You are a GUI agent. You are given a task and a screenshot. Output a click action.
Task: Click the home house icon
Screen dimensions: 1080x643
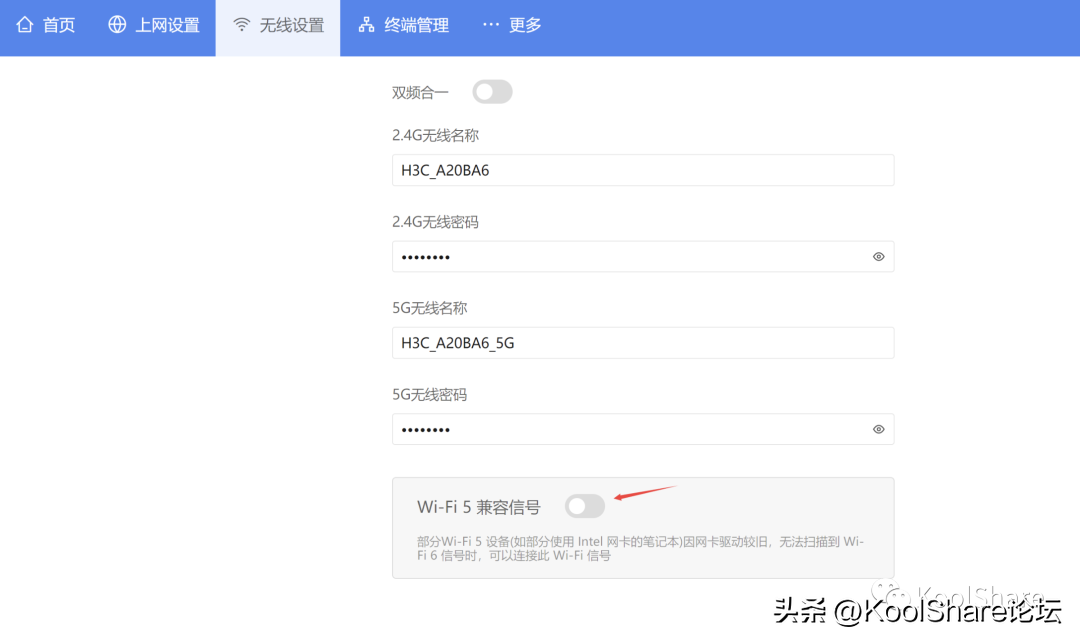[x=25, y=25]
